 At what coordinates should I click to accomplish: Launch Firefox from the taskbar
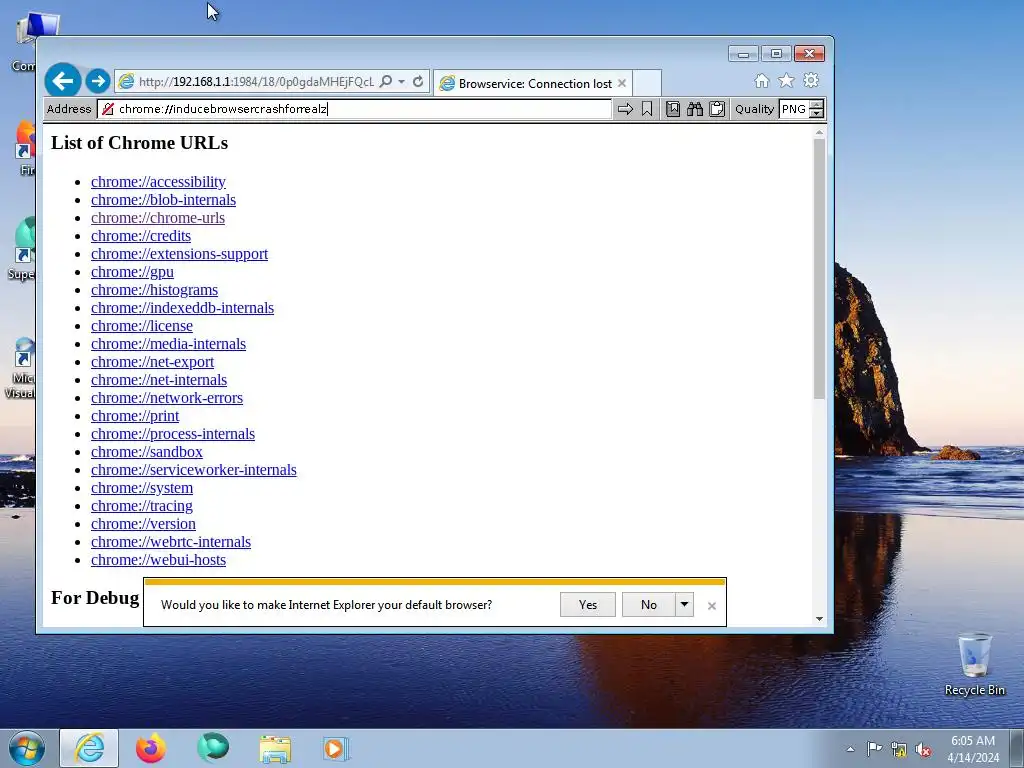(x=151, y=748)
